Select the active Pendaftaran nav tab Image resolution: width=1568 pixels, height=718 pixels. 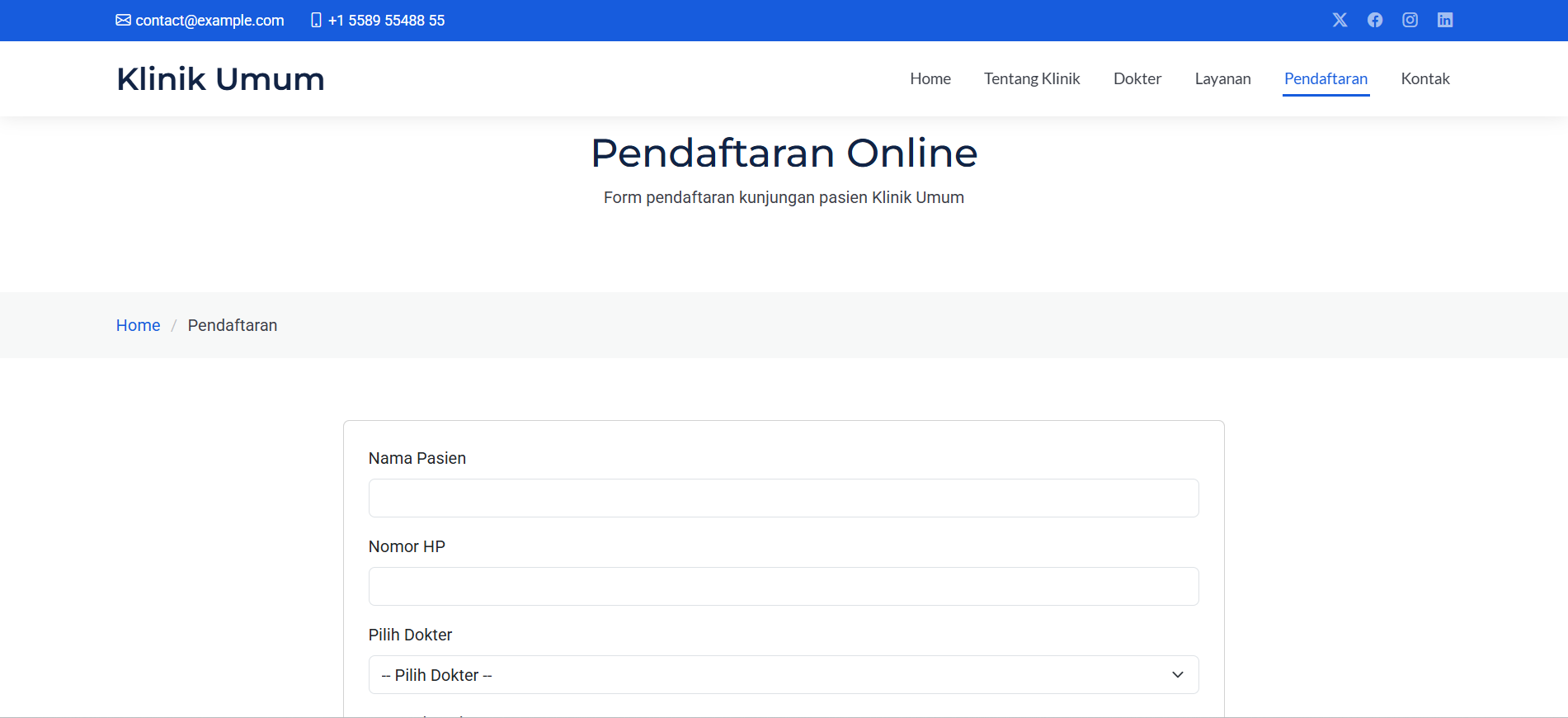pyautogui.click(x=1326, y=78)
